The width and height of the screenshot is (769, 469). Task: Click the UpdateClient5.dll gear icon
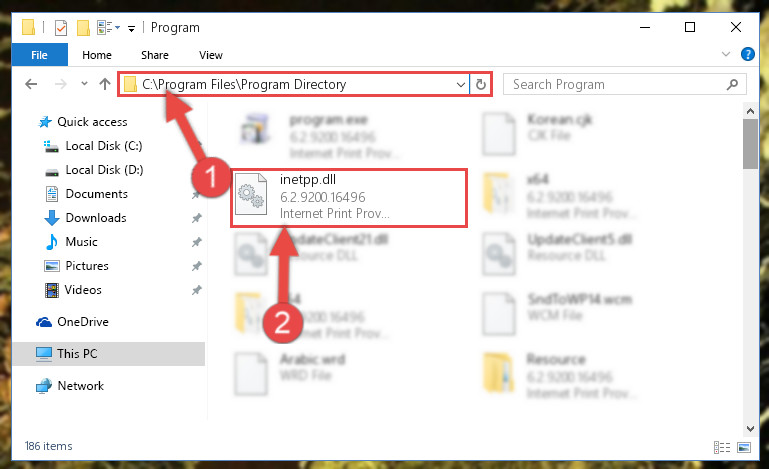click(498, 254)
